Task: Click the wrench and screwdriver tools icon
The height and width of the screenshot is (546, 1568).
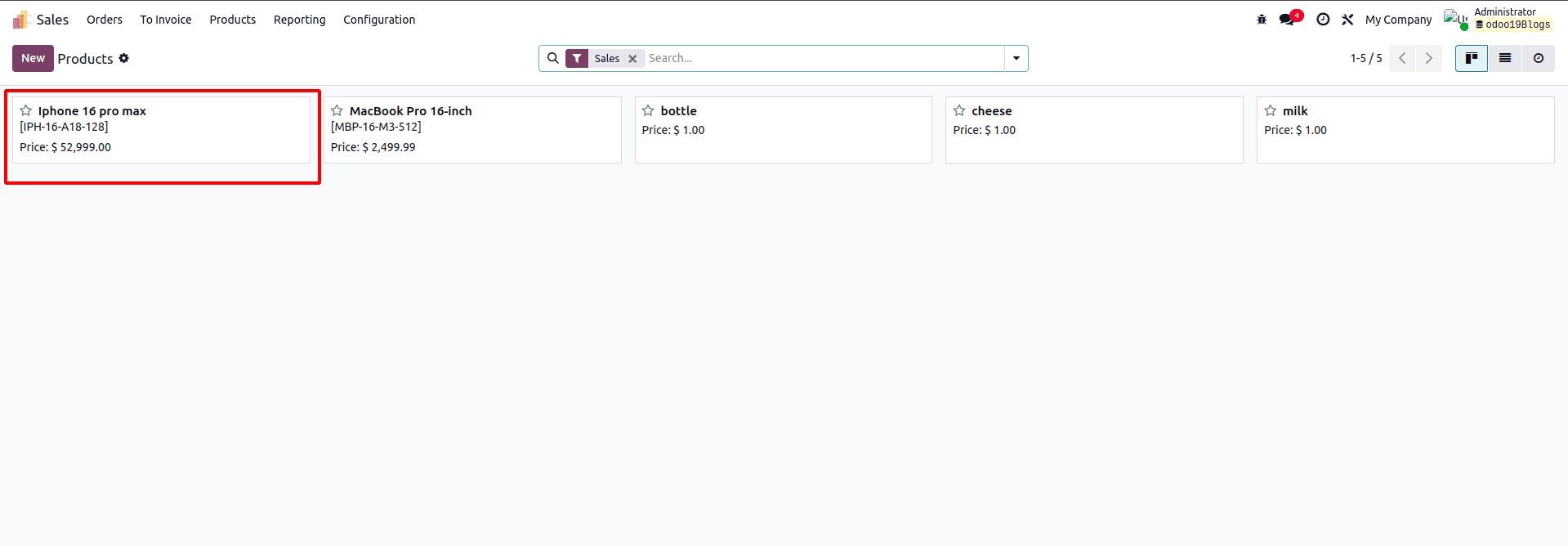Action: pyautogui.click(x=1347, y=20)
